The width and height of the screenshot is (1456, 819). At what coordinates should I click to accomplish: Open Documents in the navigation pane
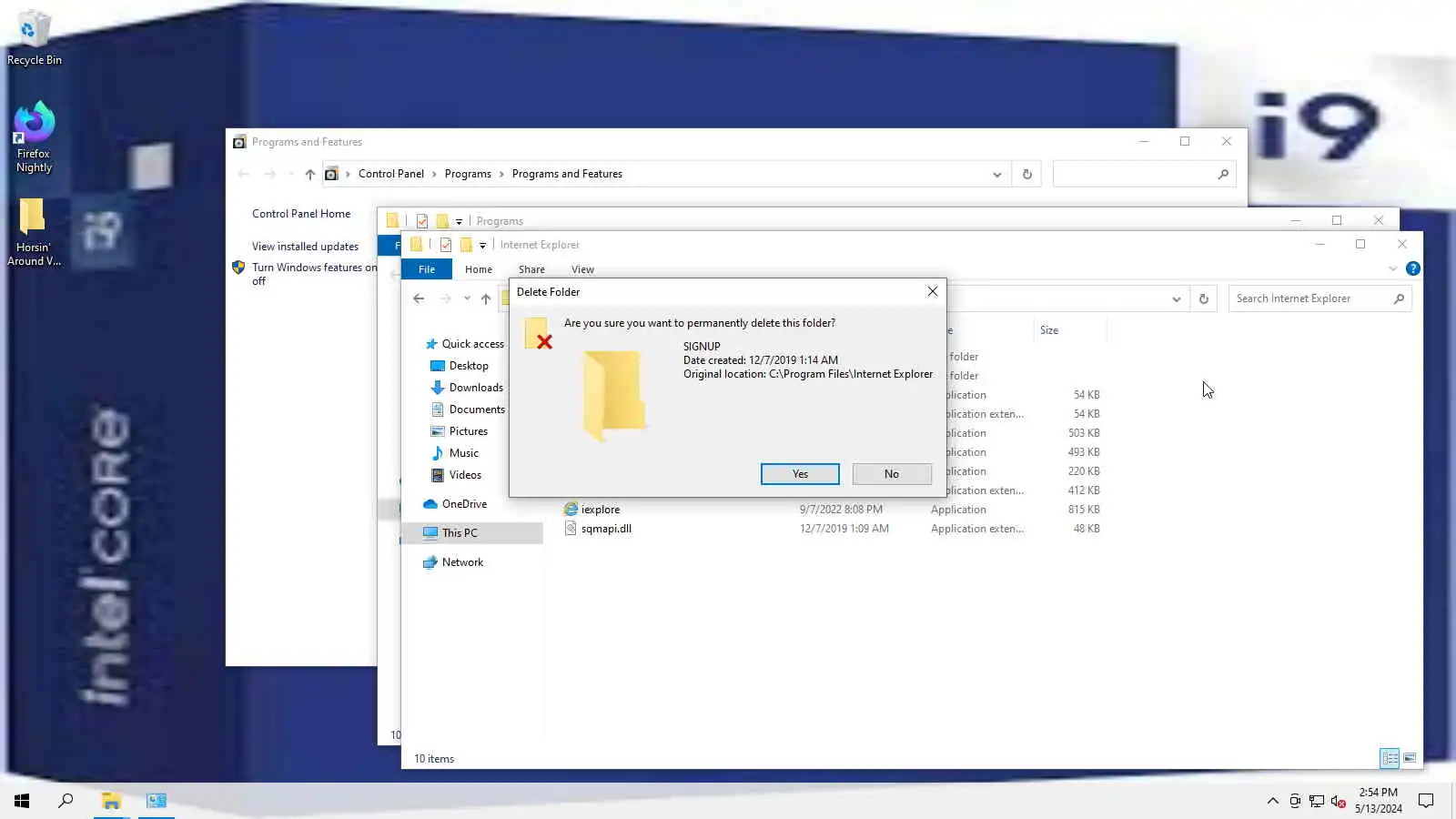pos(468,409)
